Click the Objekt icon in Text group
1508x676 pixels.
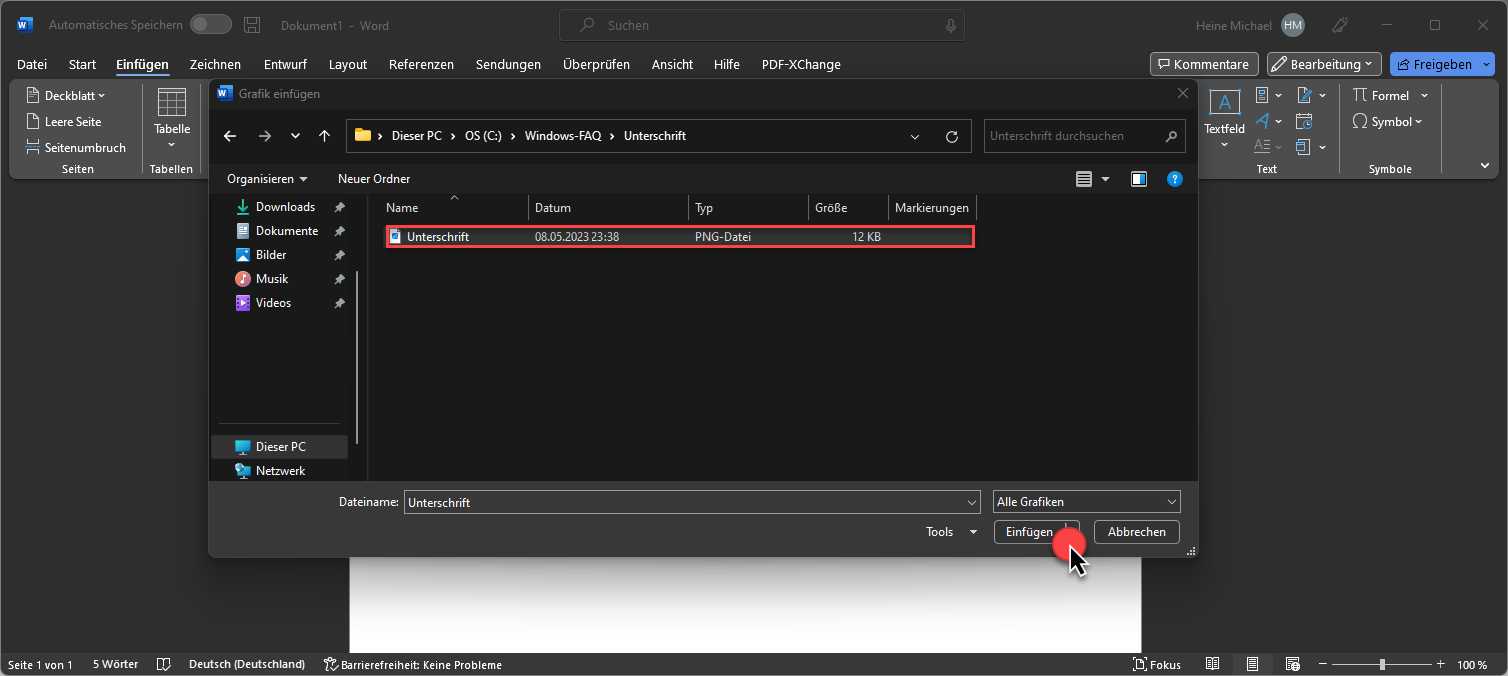point(1303,147)
